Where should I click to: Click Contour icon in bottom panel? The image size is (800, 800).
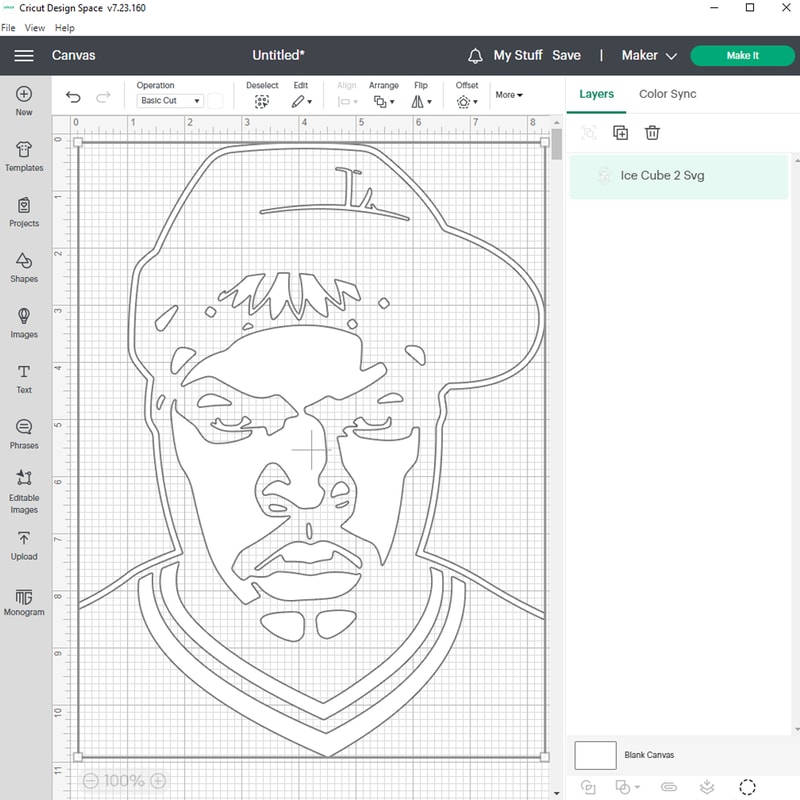pos(747,787)
